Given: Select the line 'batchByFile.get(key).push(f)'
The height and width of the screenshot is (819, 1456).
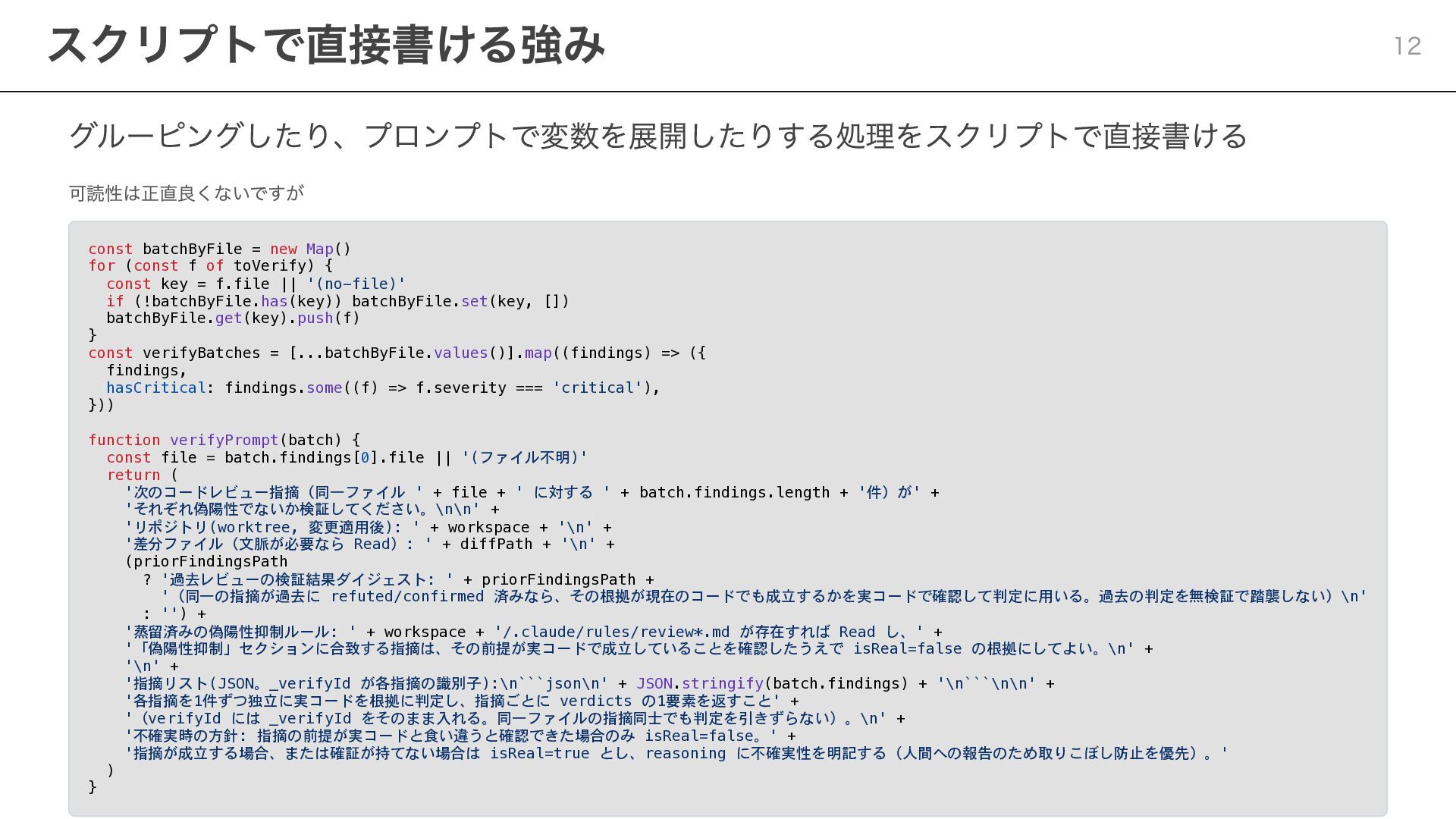Looking at the screenshot, I should tap(234, 318).
